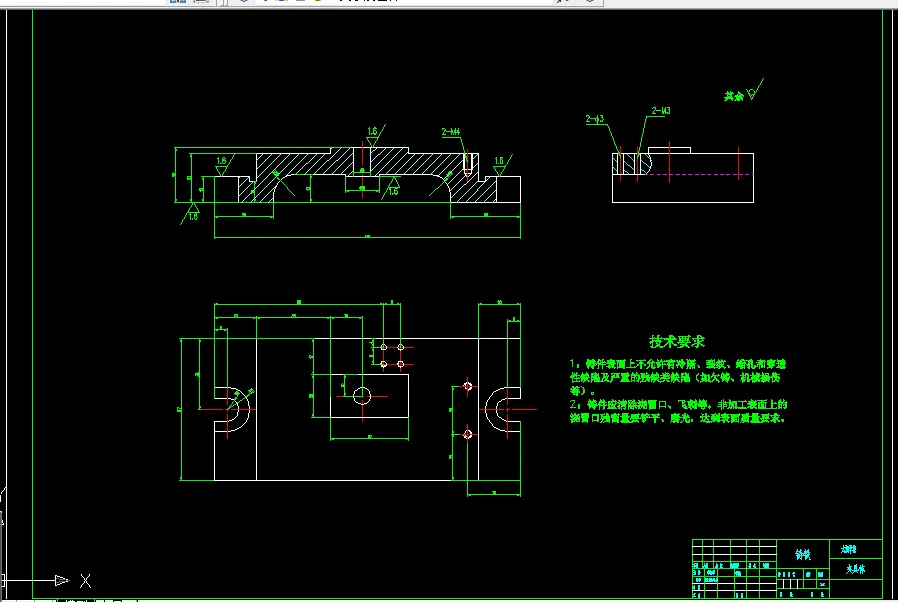
Task: Click the 夹具体 part name in title block
Action: pos(856,569)
